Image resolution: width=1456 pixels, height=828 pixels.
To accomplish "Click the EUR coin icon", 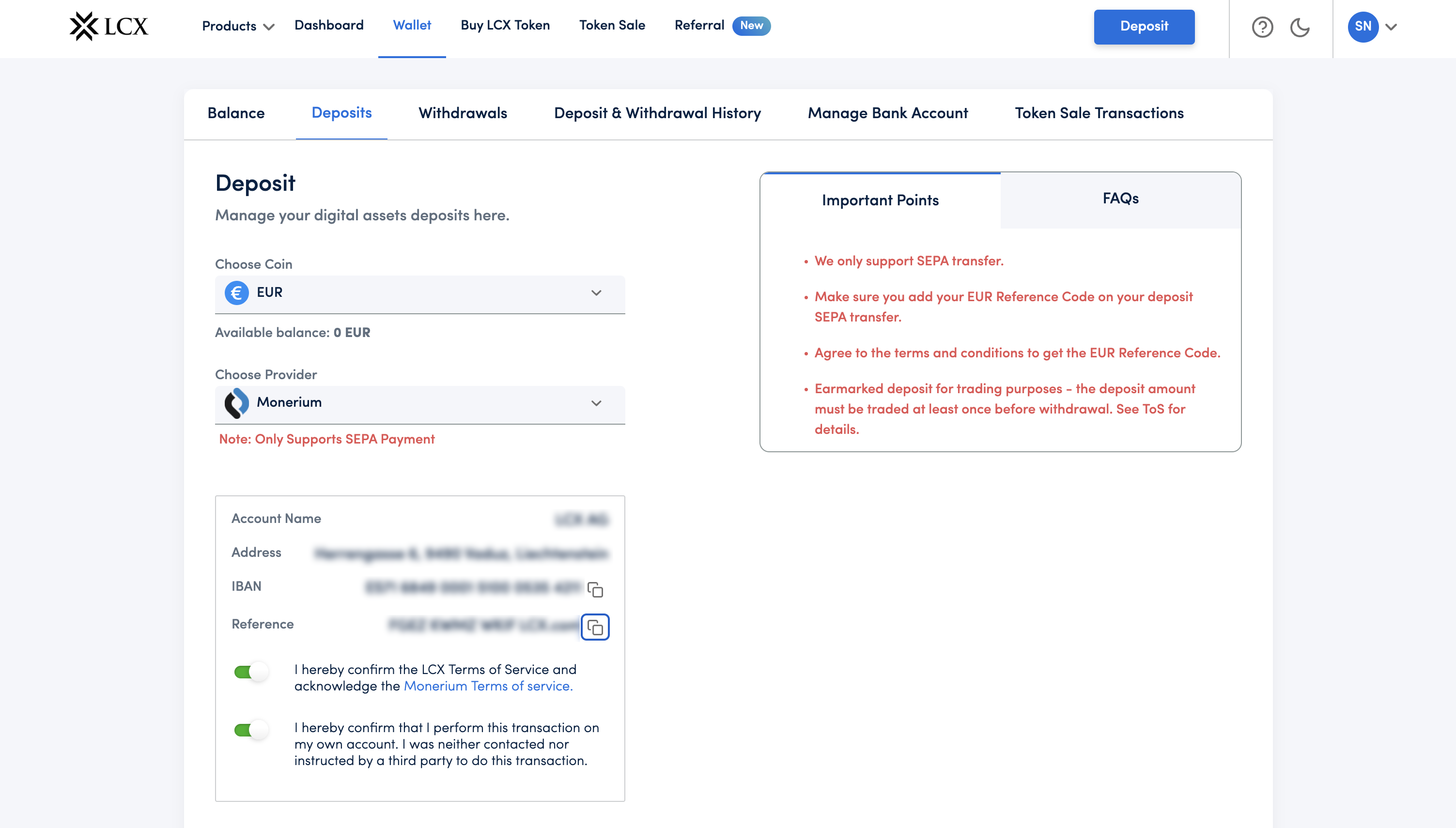I will click(236, 293).
